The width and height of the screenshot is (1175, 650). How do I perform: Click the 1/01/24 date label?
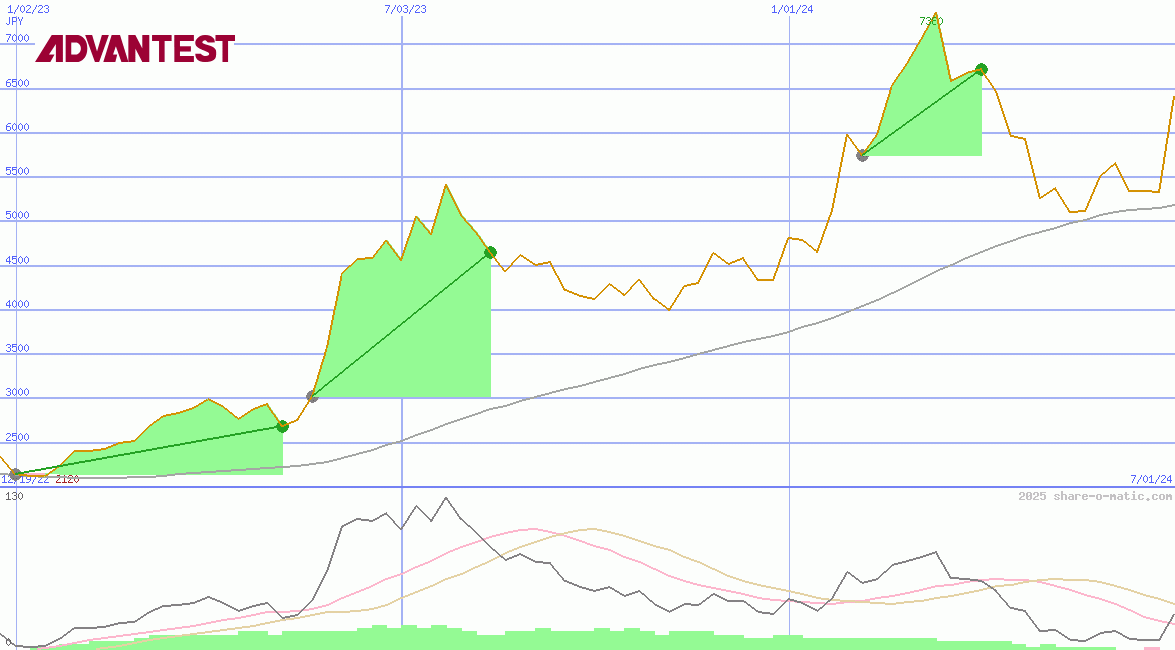pyautogui.click(x=792, y=9)
